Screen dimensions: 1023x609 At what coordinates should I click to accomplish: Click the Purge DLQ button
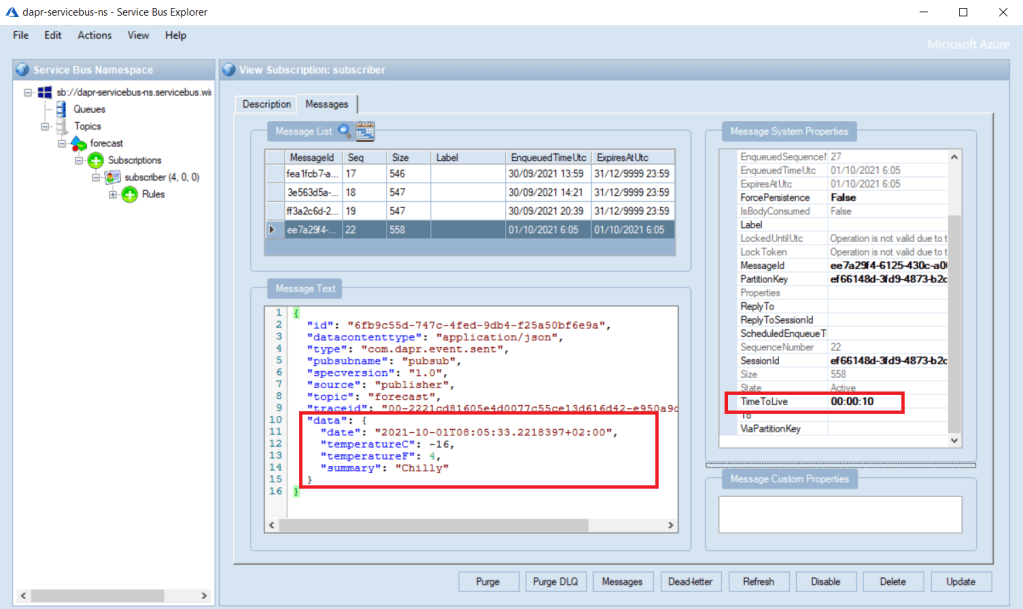pyautogui.click(x=555, y=581)
